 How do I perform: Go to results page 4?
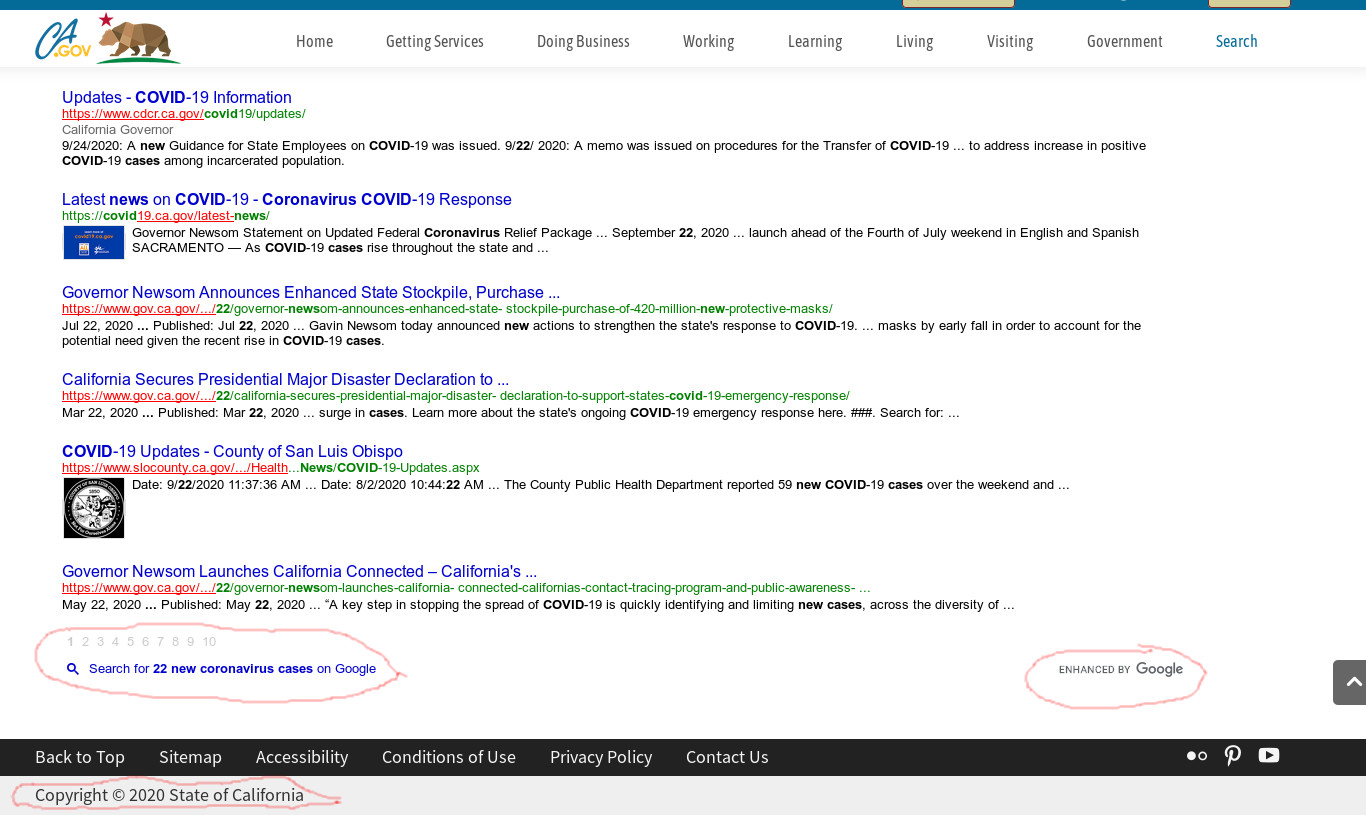point(115,642)
